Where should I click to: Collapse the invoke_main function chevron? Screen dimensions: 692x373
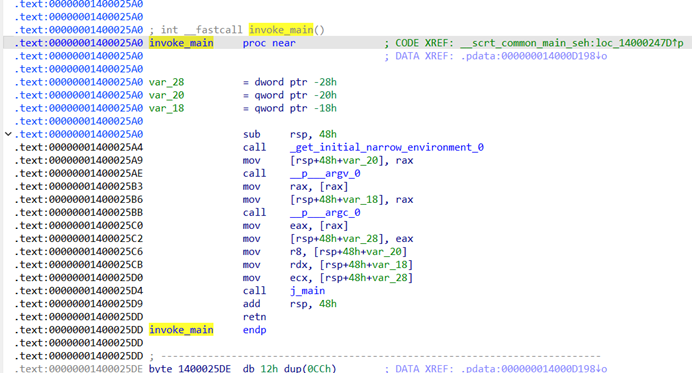coord(8,134)
